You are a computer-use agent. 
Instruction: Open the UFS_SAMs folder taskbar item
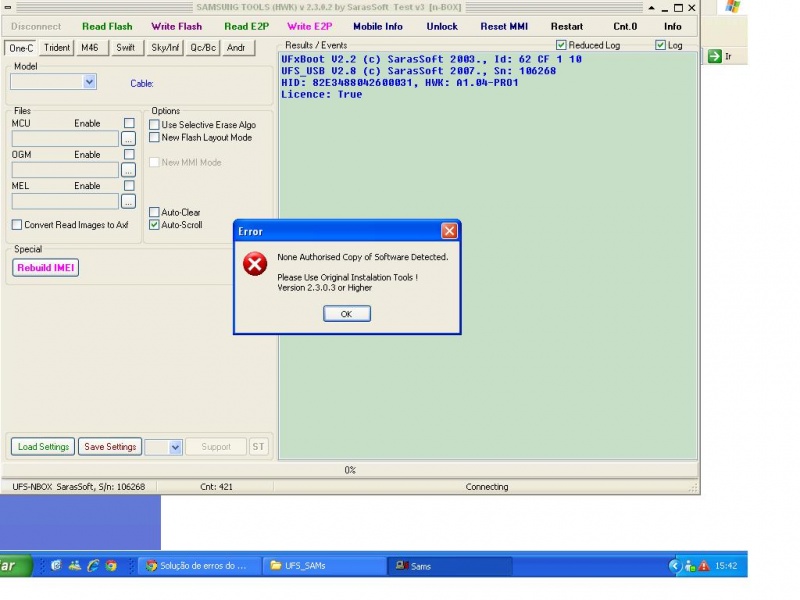[324, 566]
